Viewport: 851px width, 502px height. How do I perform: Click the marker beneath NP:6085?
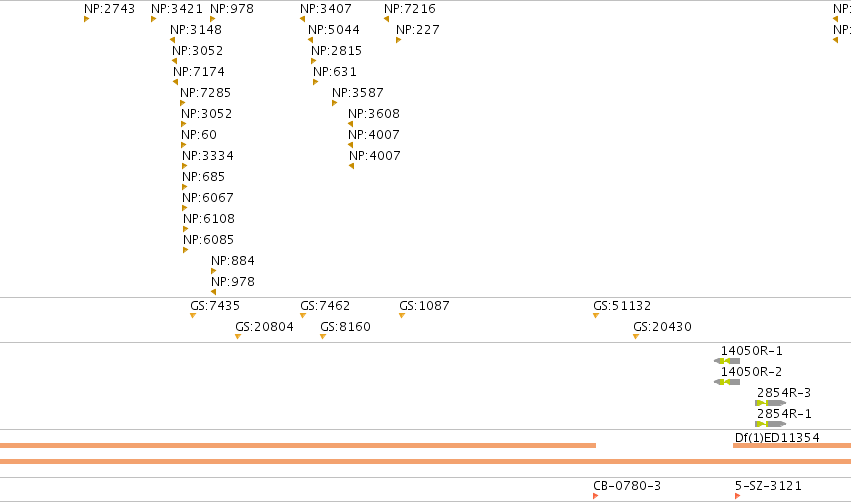click(186, 250)
